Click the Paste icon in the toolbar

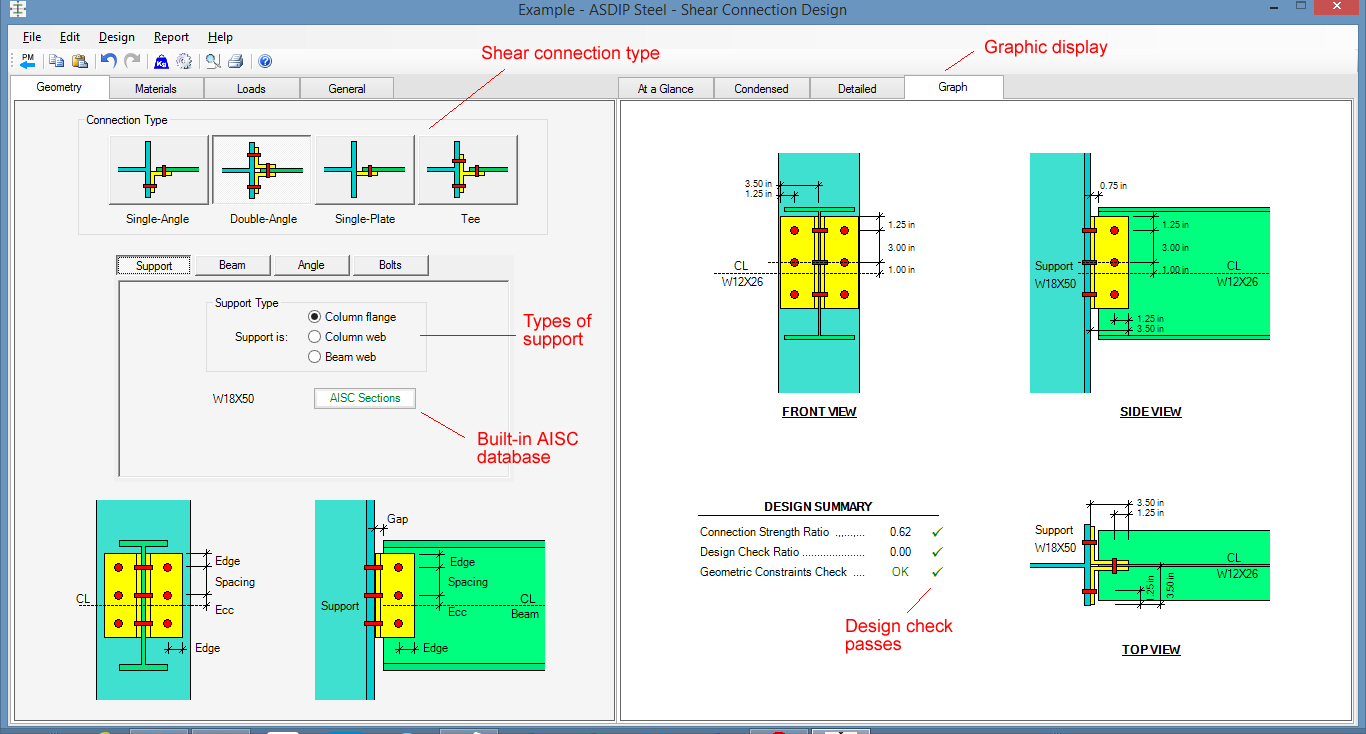click(x=79, y=60)
